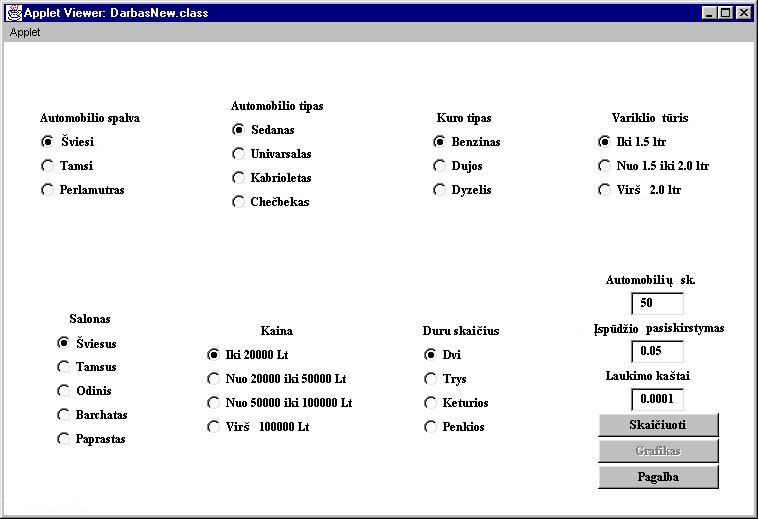The image size is (758, 519).
Task: Open the Applet menu
Action: 25,33
